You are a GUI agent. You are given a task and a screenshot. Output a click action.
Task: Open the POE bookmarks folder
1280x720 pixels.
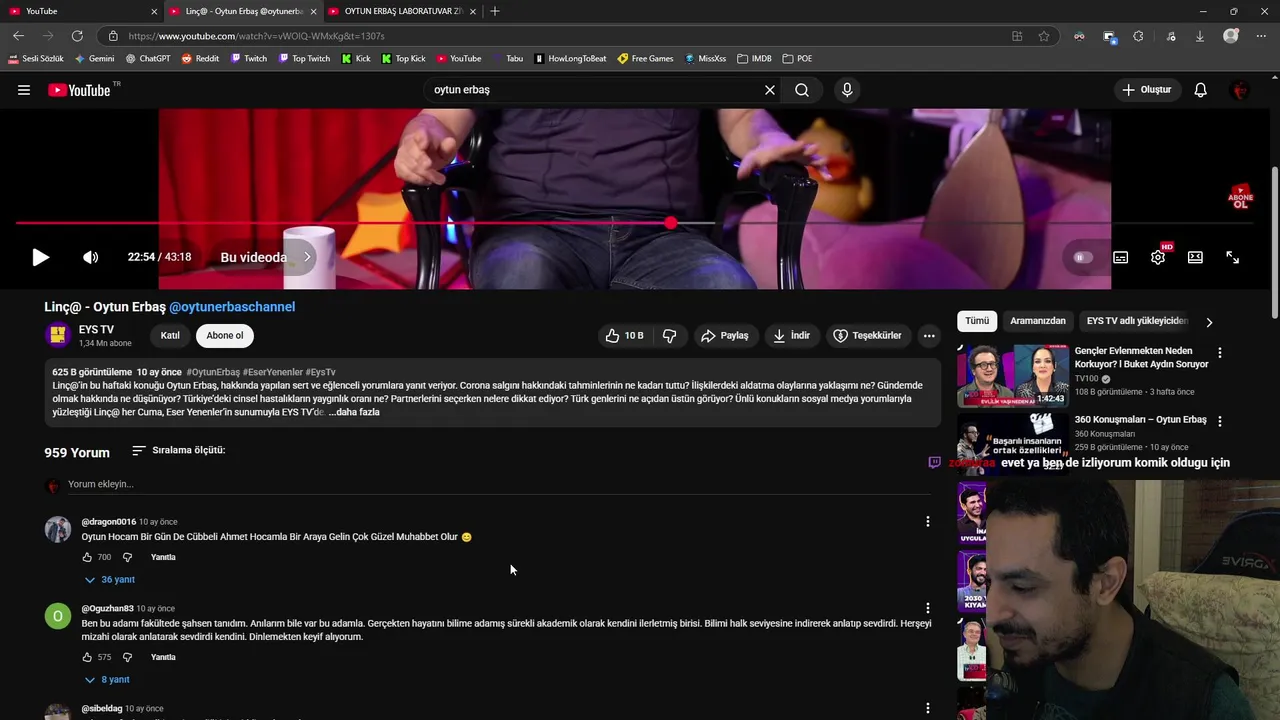tap(797, 59)
